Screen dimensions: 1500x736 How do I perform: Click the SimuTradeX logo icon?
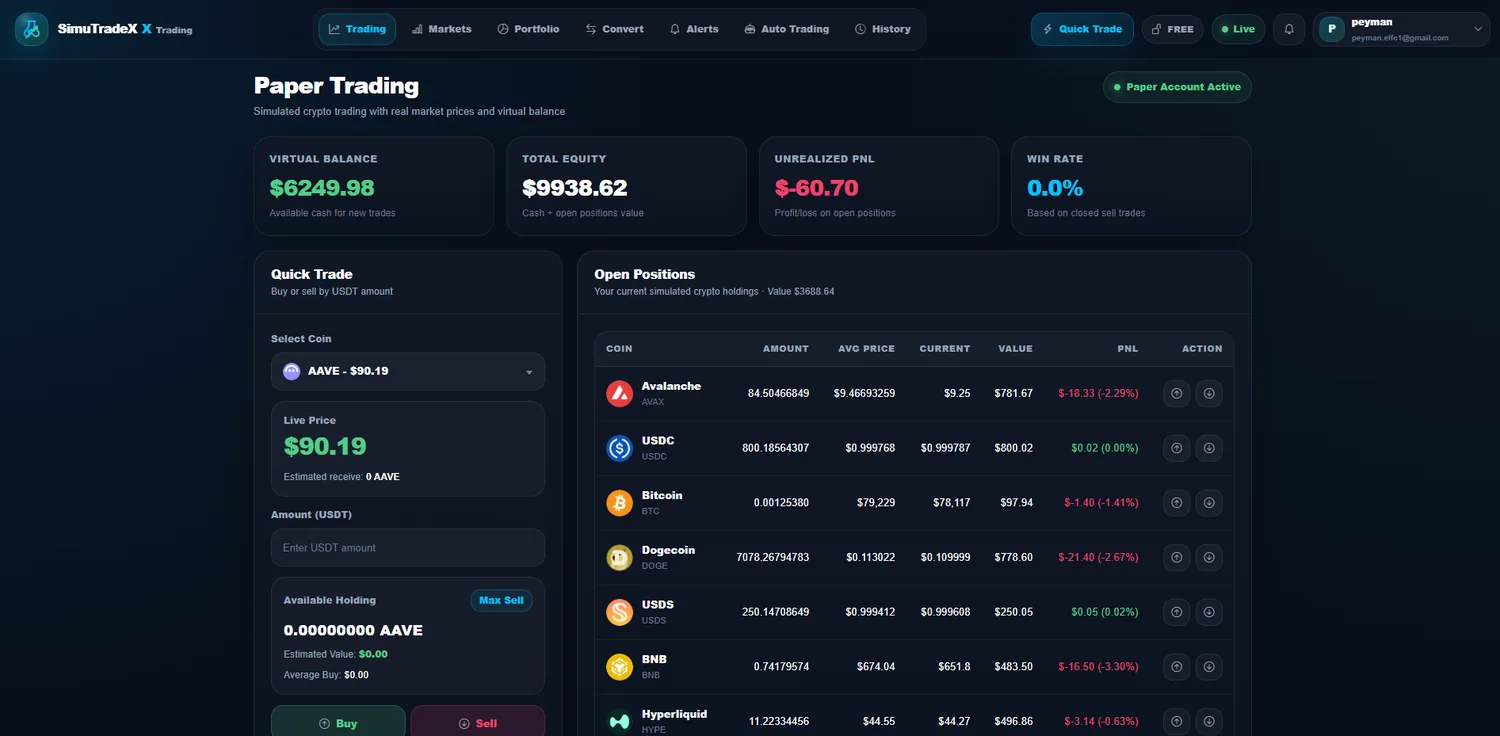coord(31,29)
